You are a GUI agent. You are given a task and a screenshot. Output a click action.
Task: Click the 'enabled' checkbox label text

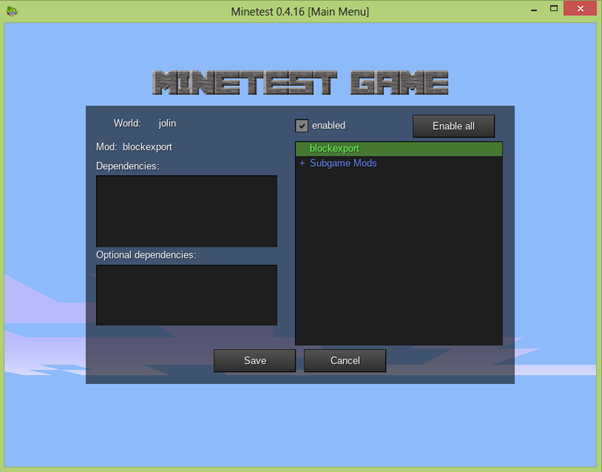(x=329, y=126)
